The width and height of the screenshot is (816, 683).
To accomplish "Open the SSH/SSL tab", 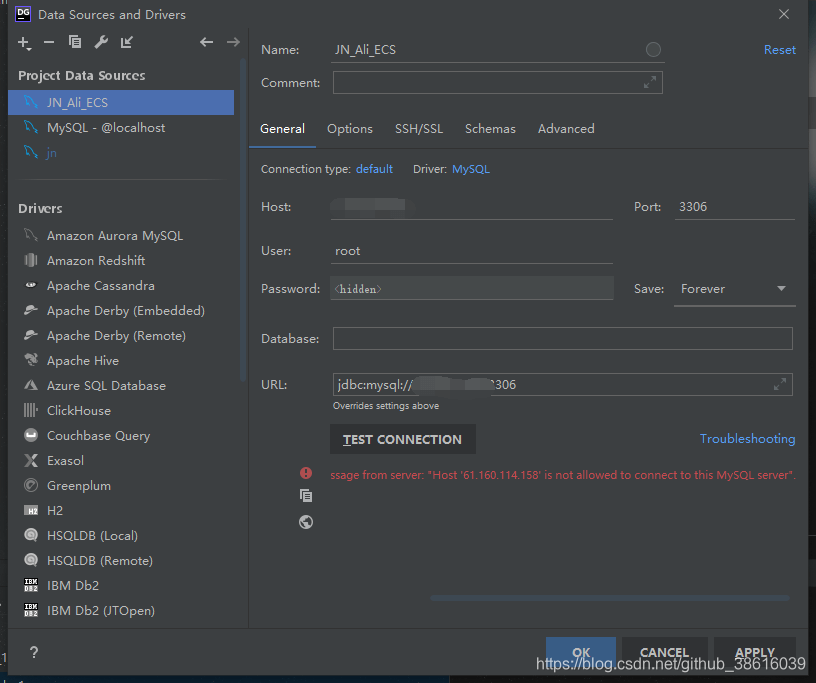I will [419, 129].
